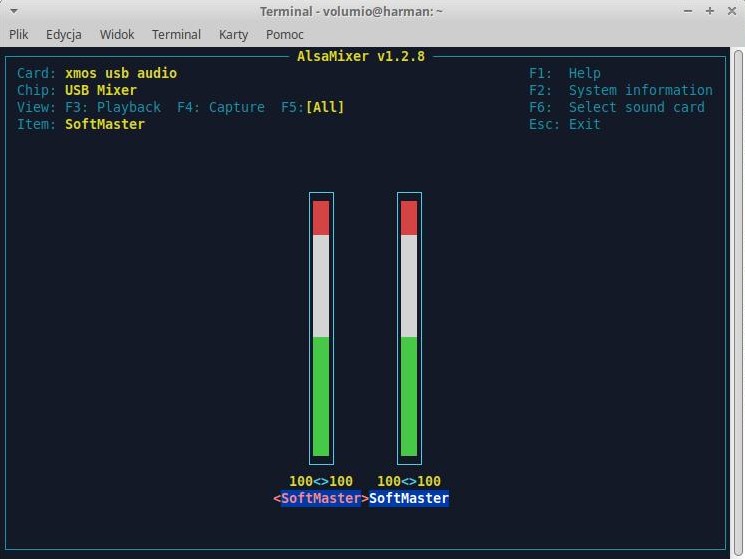The width and height of the screenshot is (745, 559).
Task: Maximize the terminal window
Action: click(x=709, y=11)
